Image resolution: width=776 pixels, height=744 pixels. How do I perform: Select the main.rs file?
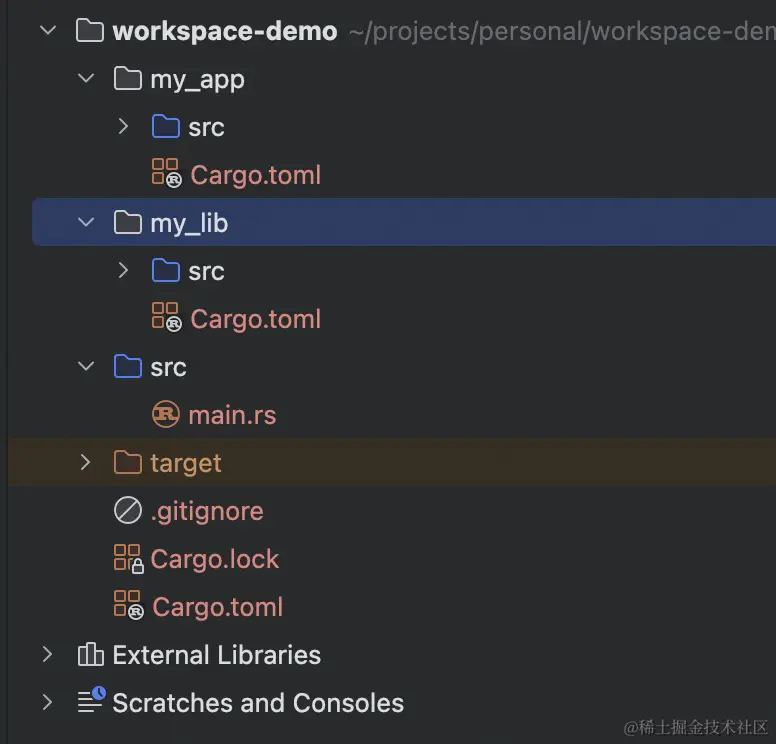(232, 414)
